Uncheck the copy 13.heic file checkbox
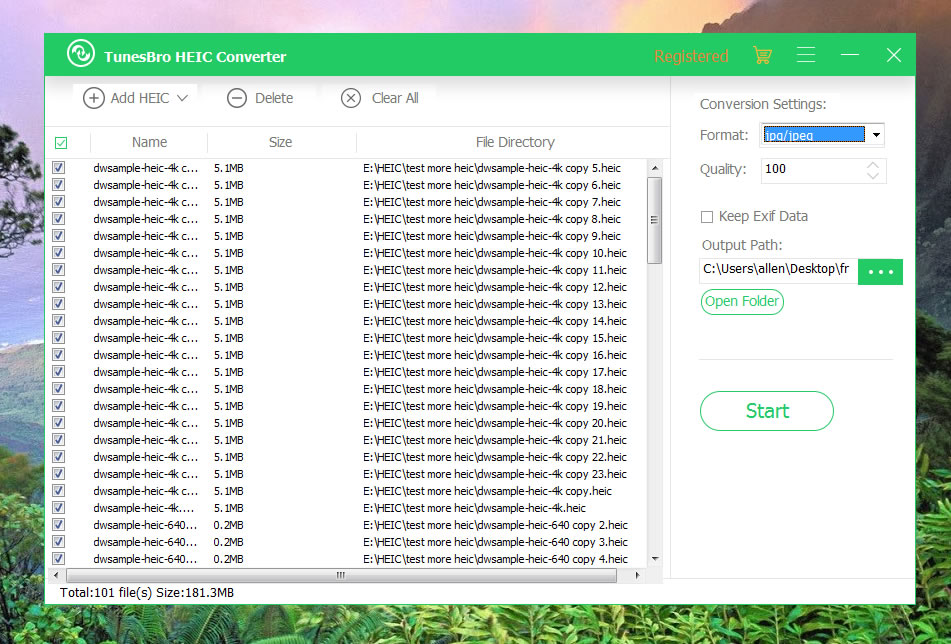 pyautogui.click(x=58, y=304)
